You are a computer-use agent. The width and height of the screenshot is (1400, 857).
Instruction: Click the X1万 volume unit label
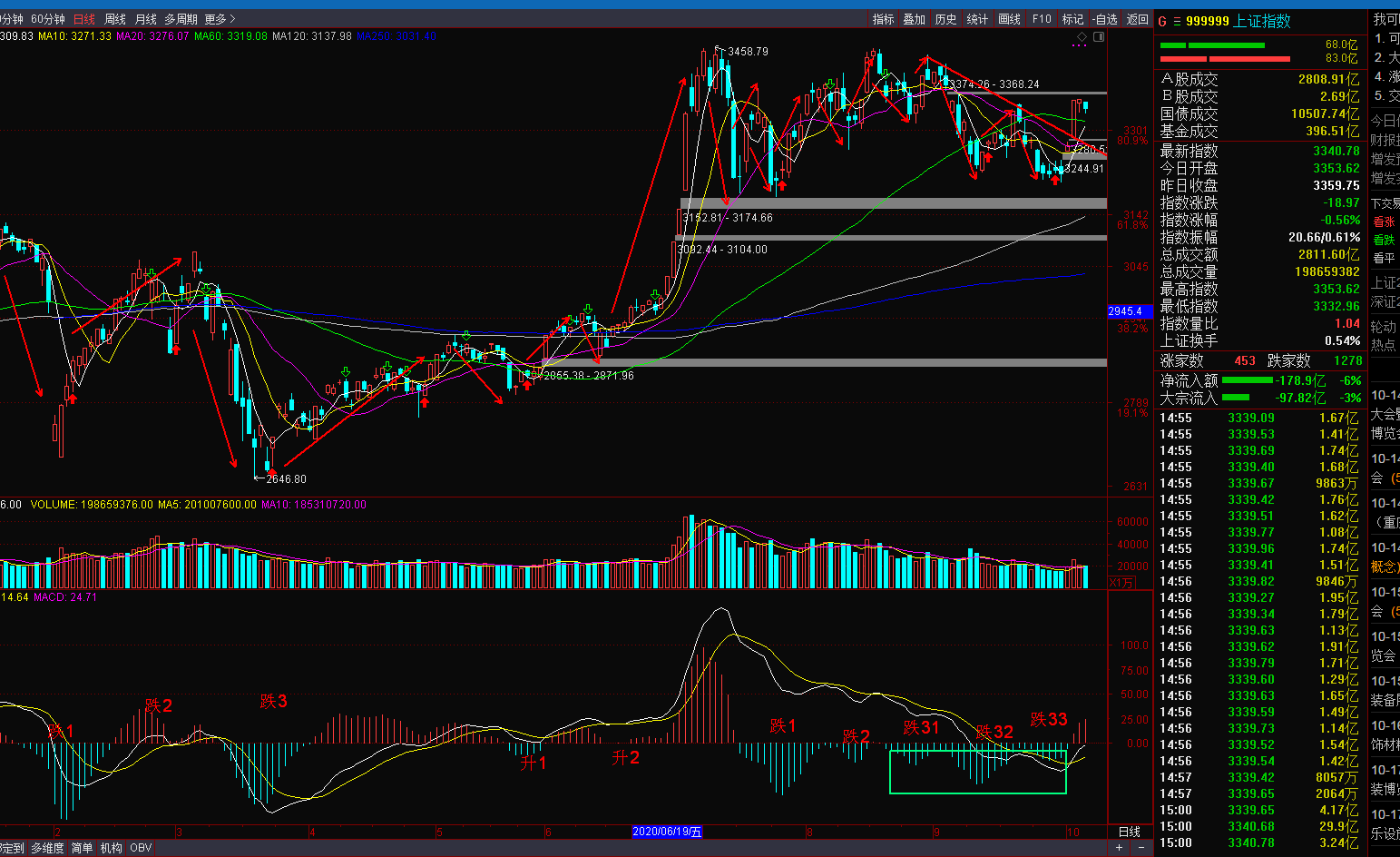[1121, 583]
